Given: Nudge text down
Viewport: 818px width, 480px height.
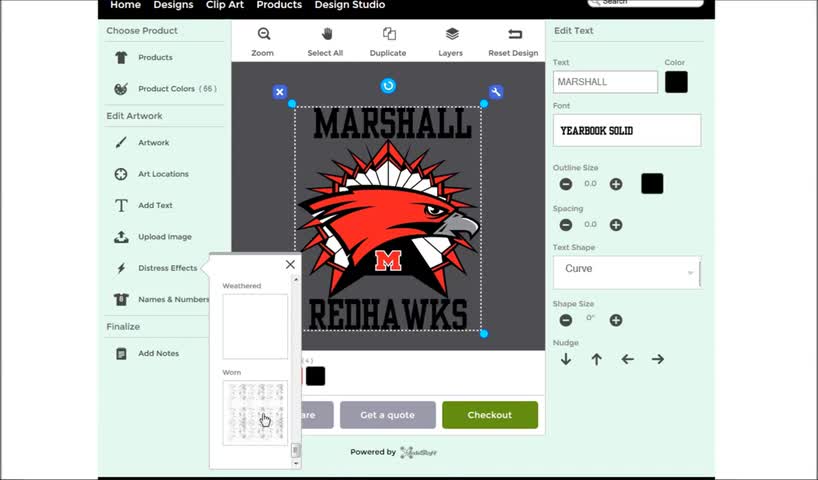Looking at the screenshot, I should (566, 359).
